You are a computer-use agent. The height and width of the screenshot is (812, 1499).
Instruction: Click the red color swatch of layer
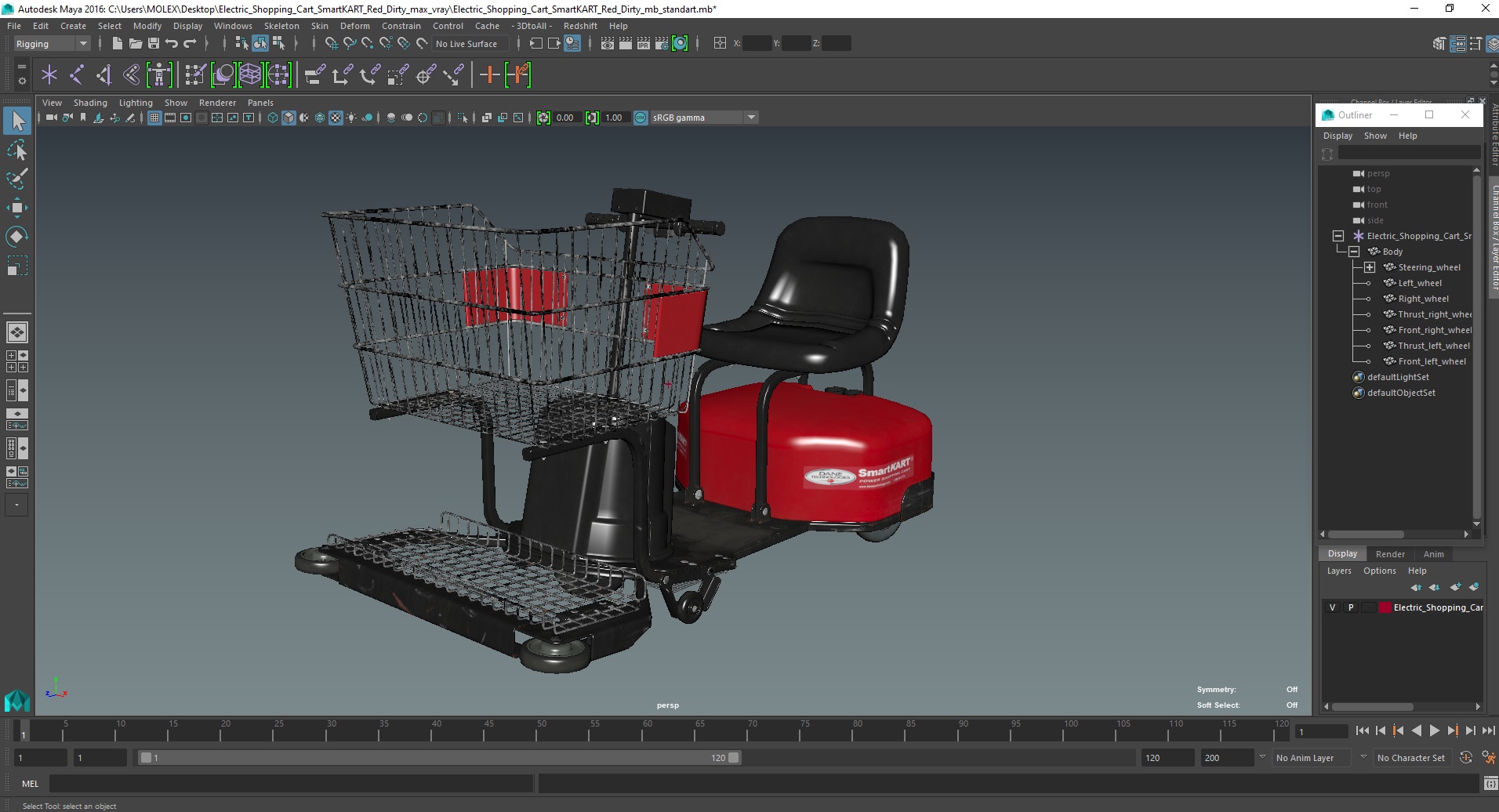coord(1385,607)
